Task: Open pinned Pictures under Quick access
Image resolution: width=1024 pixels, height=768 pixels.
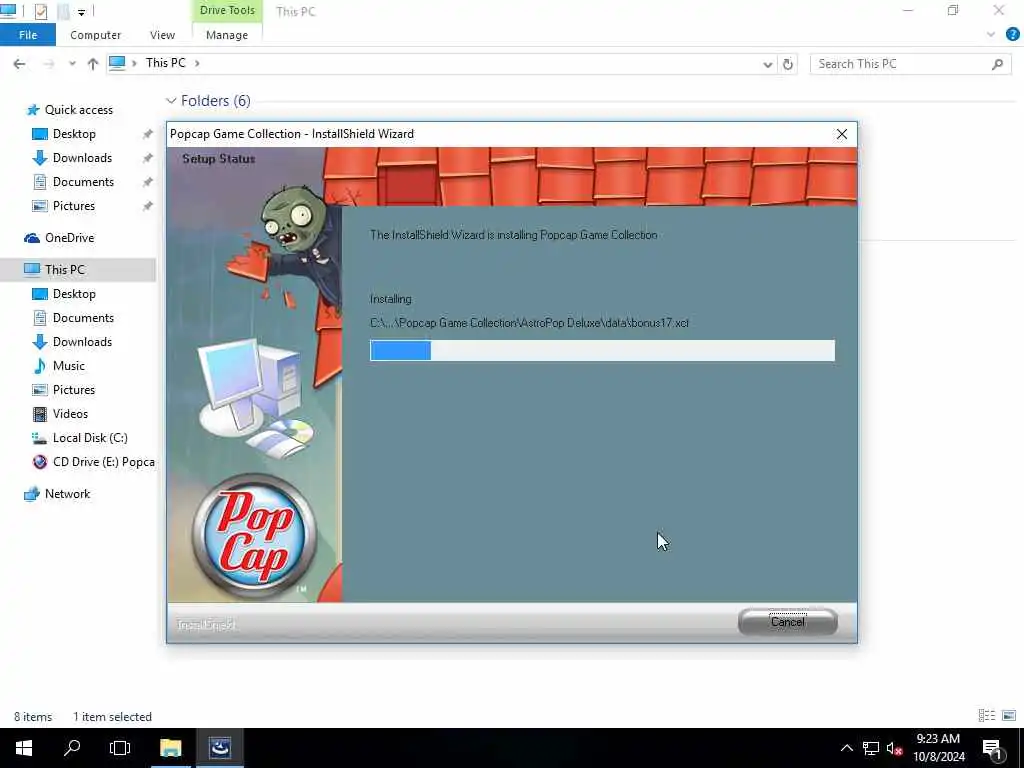Action: point(74,206)
